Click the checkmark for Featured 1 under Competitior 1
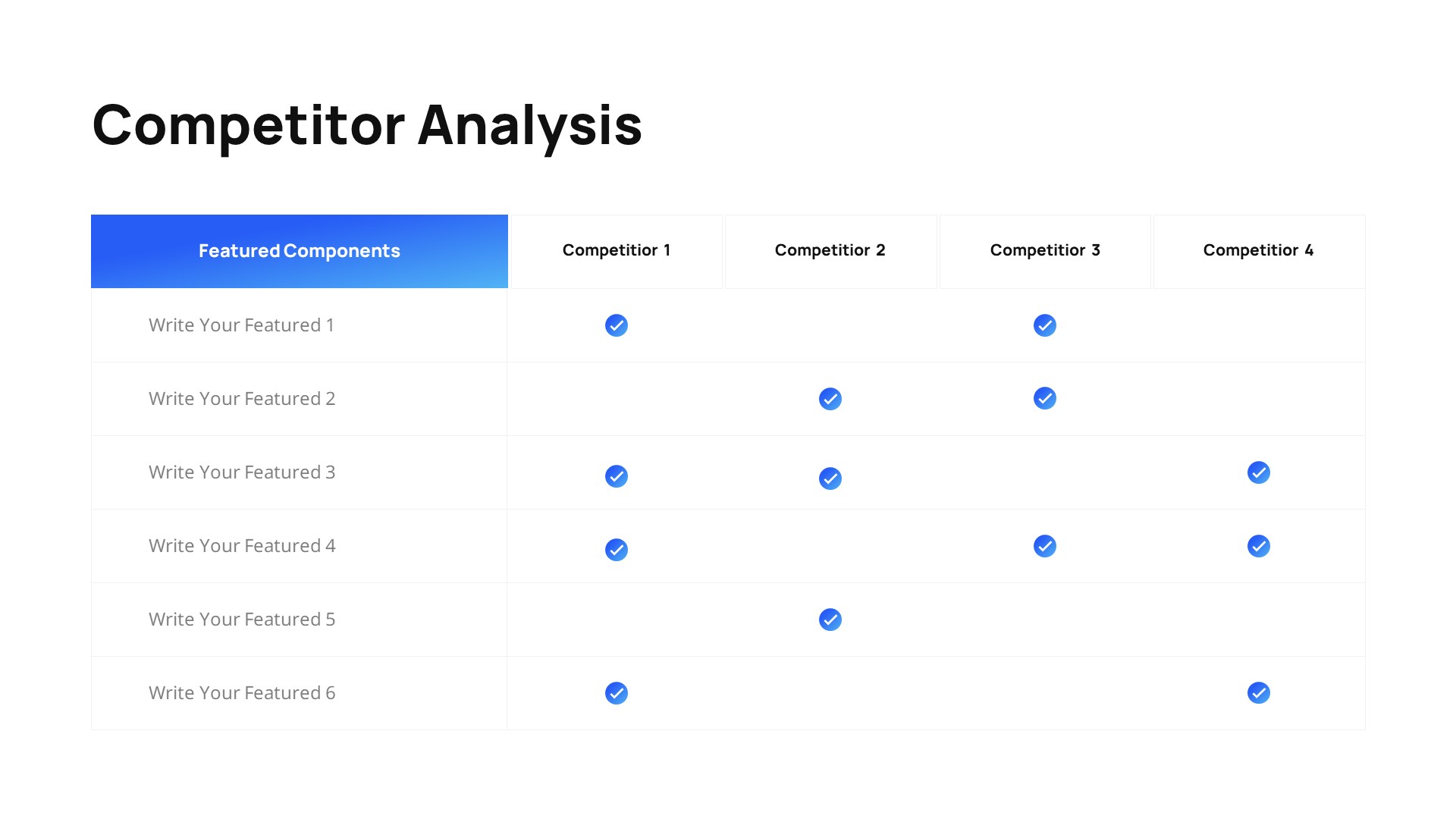Image resolution: width=1456 pixels, height=819 pixels. 617,325
